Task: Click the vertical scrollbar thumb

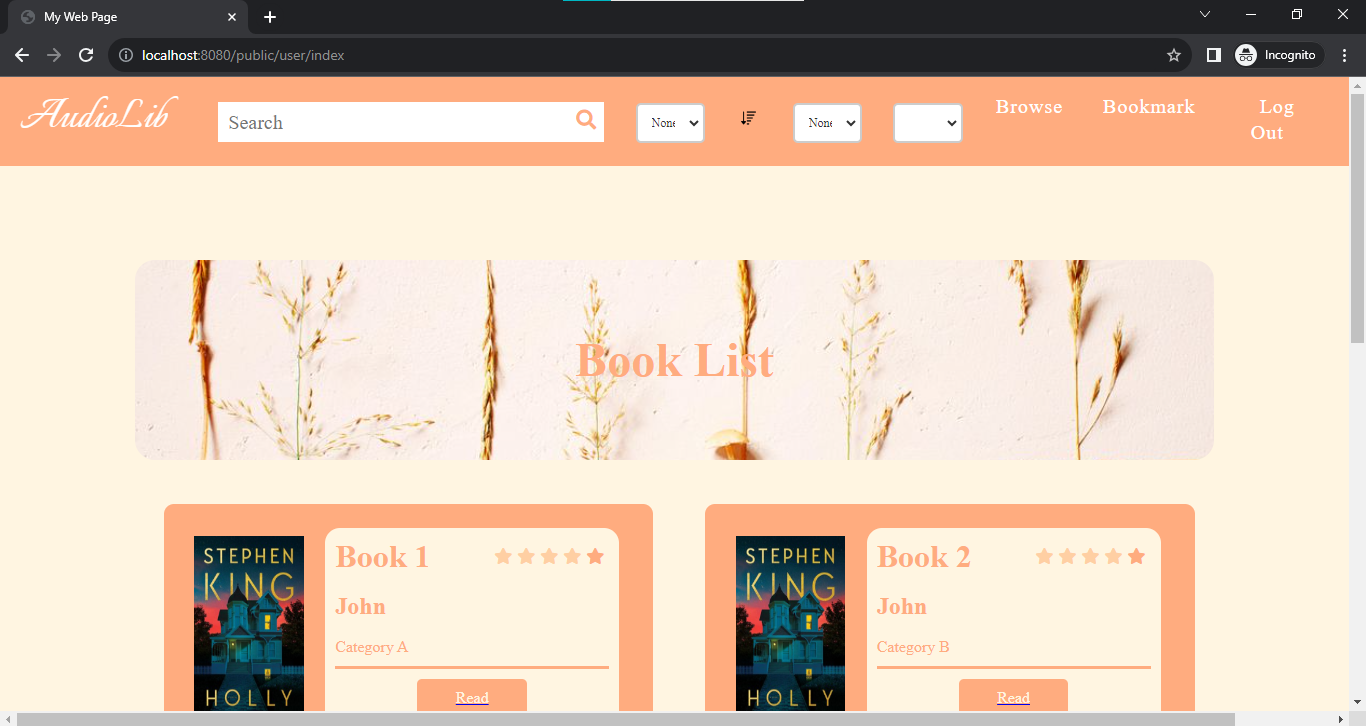Action: [x=1357, y=218]
